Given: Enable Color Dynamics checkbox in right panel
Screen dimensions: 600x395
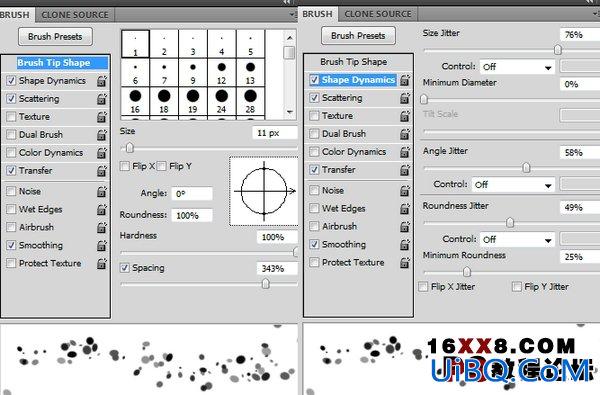Looking at the screenshot, I should tap(314, 152).
